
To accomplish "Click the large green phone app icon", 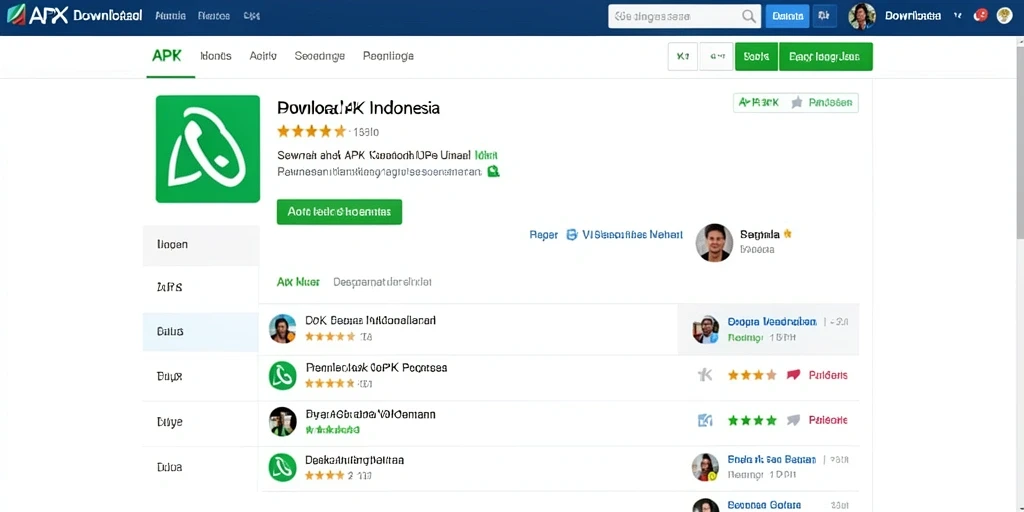I will pos(208,149).
